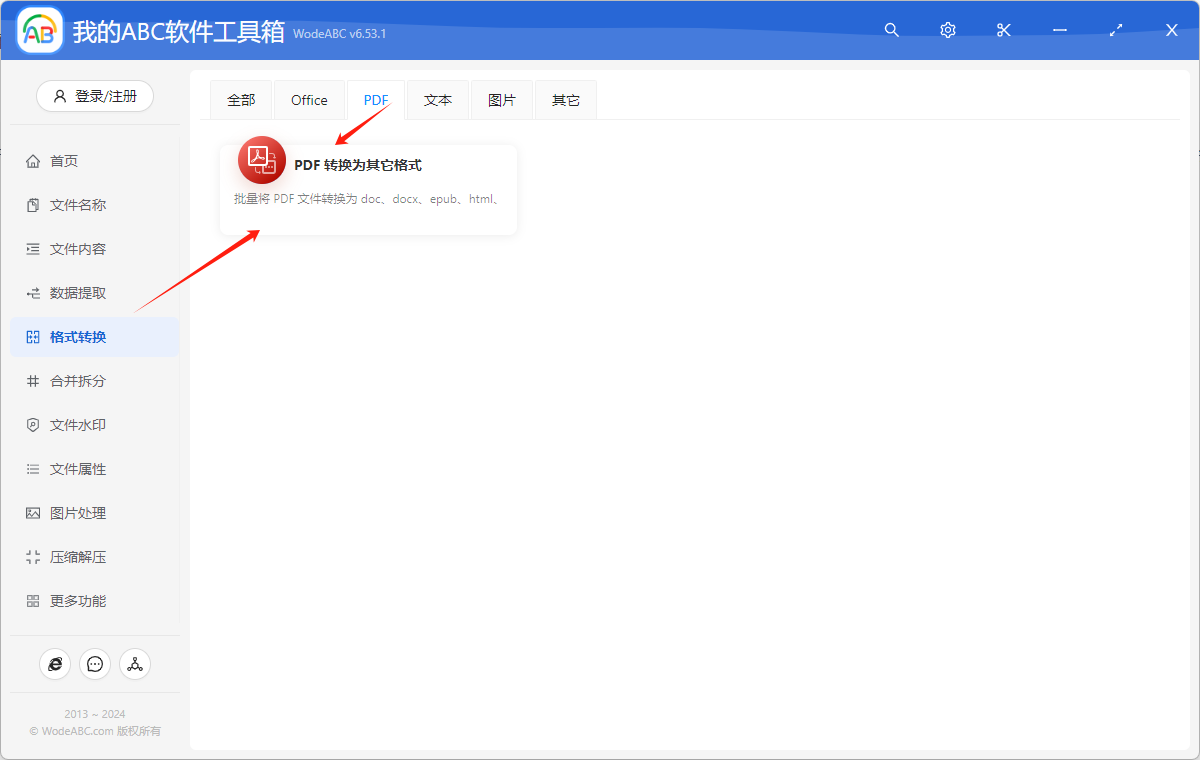The image size is (1200, 760).
Task: Click the share network icon at bottom
Action: (x=135, y=663)
